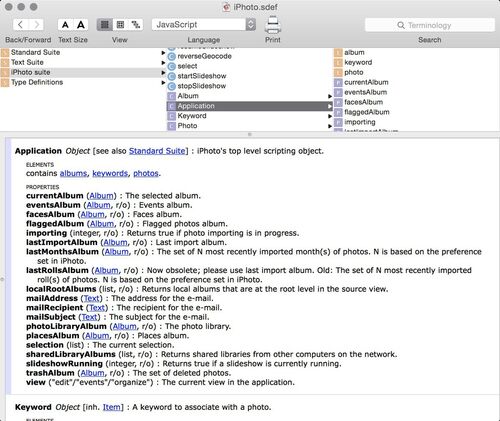Screen dimensions: 500x421
Task: Open the keywords element link
Action: (x=110, y=173)
